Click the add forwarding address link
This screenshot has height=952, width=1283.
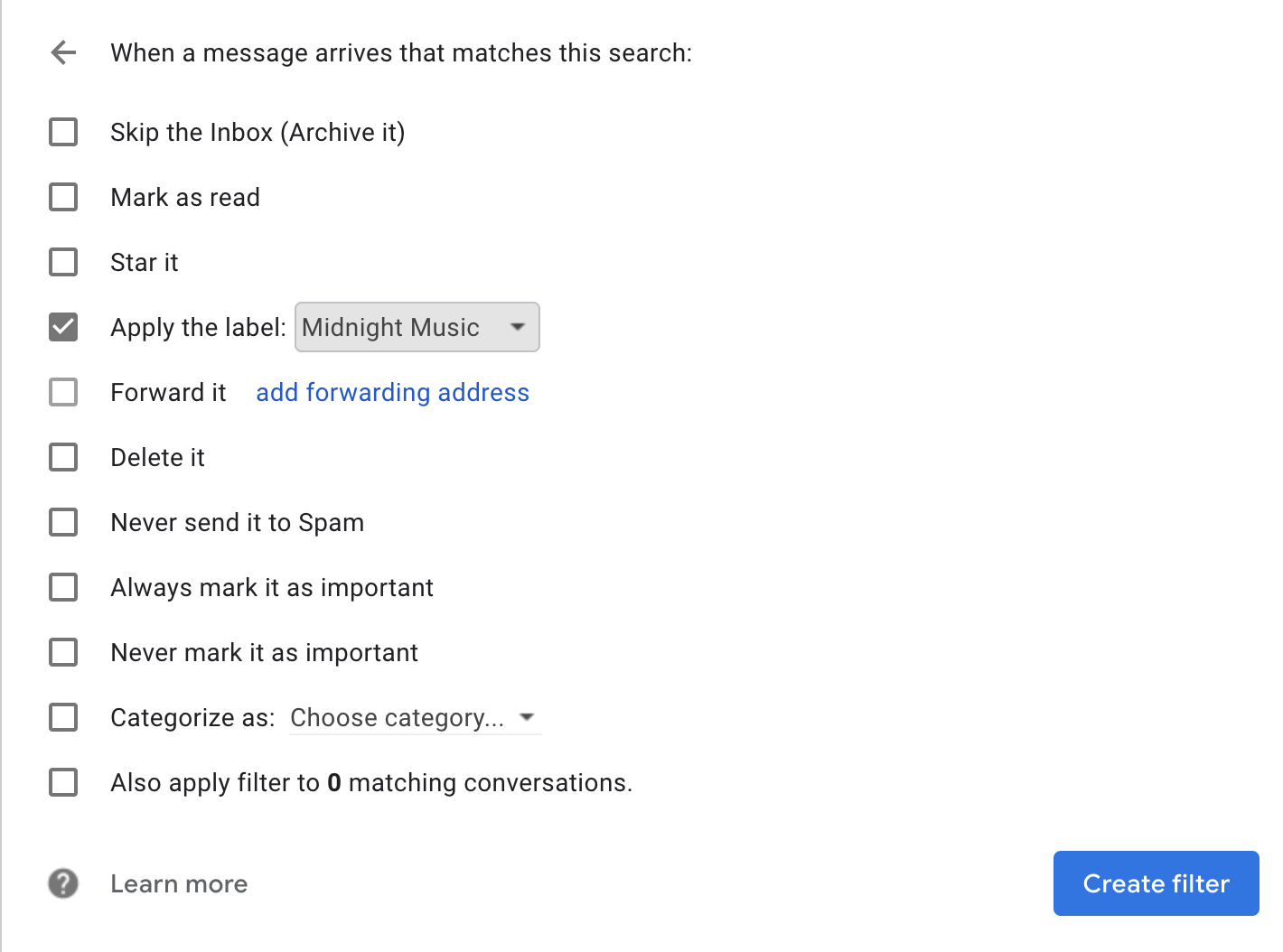tap(392, 392)
